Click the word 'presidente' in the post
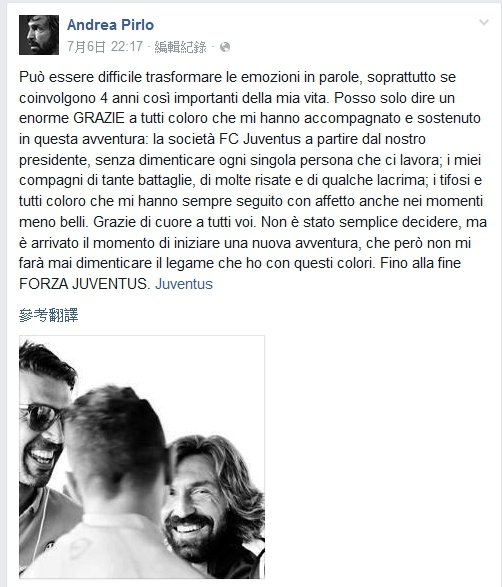Viewport: 502px width, 587px height. click(53, 160)
